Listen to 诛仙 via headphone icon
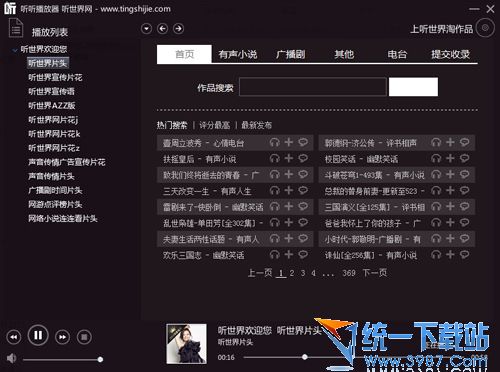Screen dimensions: 500x372 [x=436, y=255]
